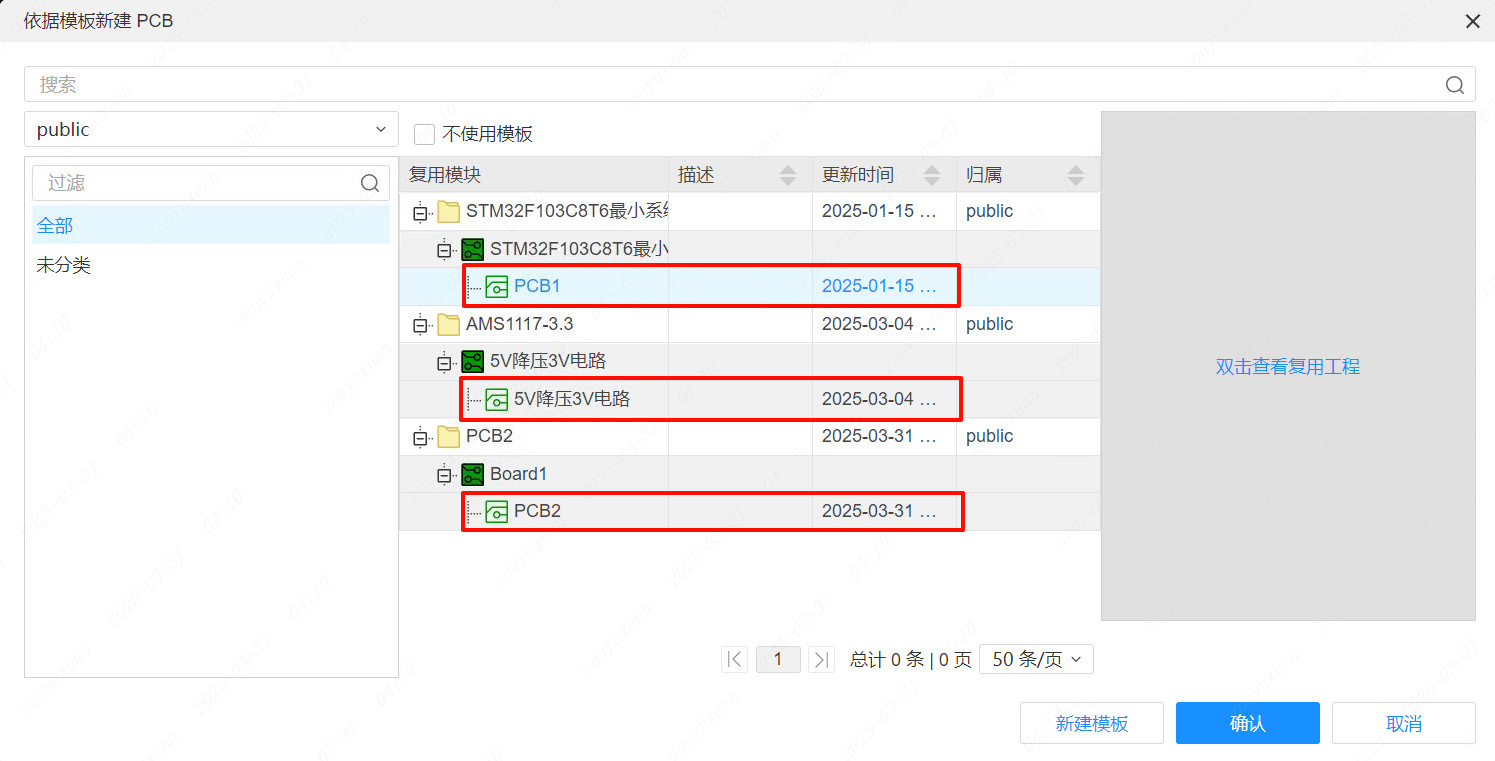Click the search magnifier icon

pyautogui.click(x=1454, y=84)
